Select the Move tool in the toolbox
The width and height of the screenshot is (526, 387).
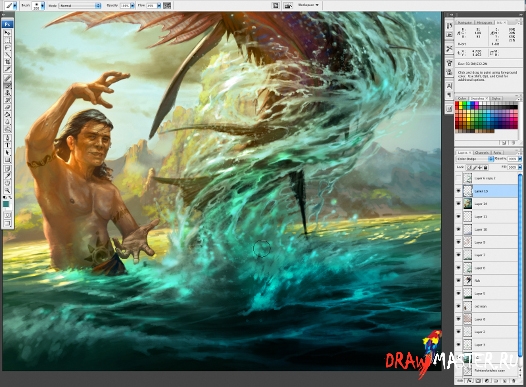[7, 33]
